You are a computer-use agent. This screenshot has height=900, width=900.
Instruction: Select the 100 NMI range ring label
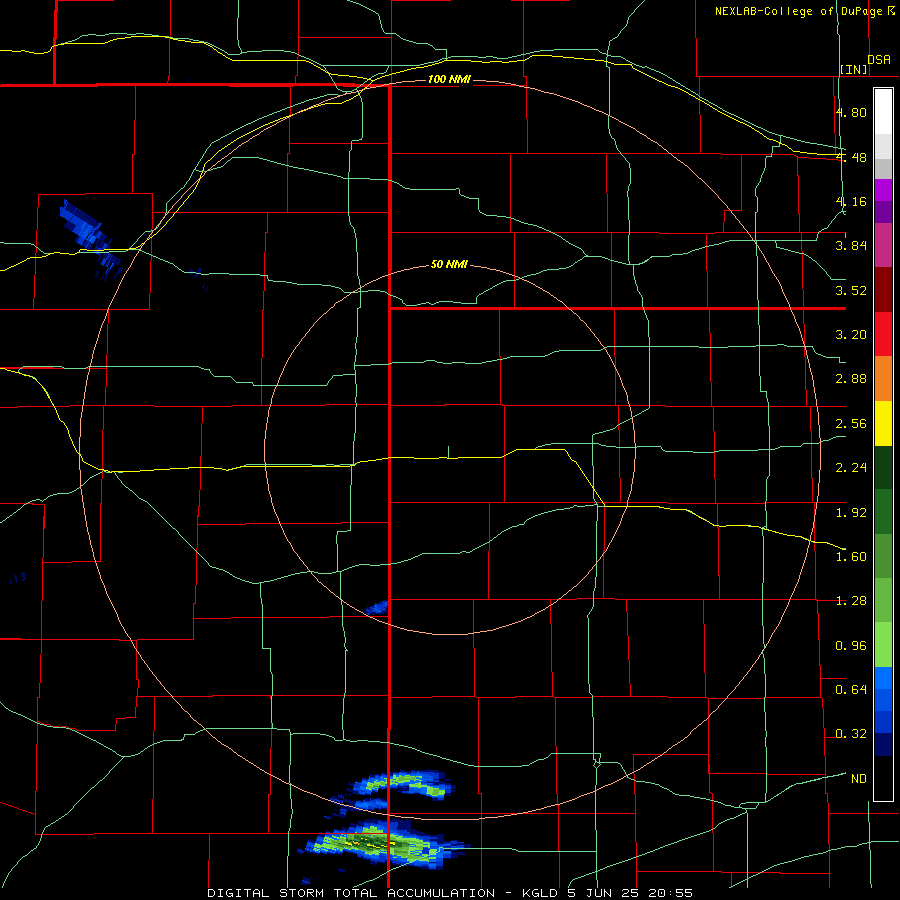[449, 79]
